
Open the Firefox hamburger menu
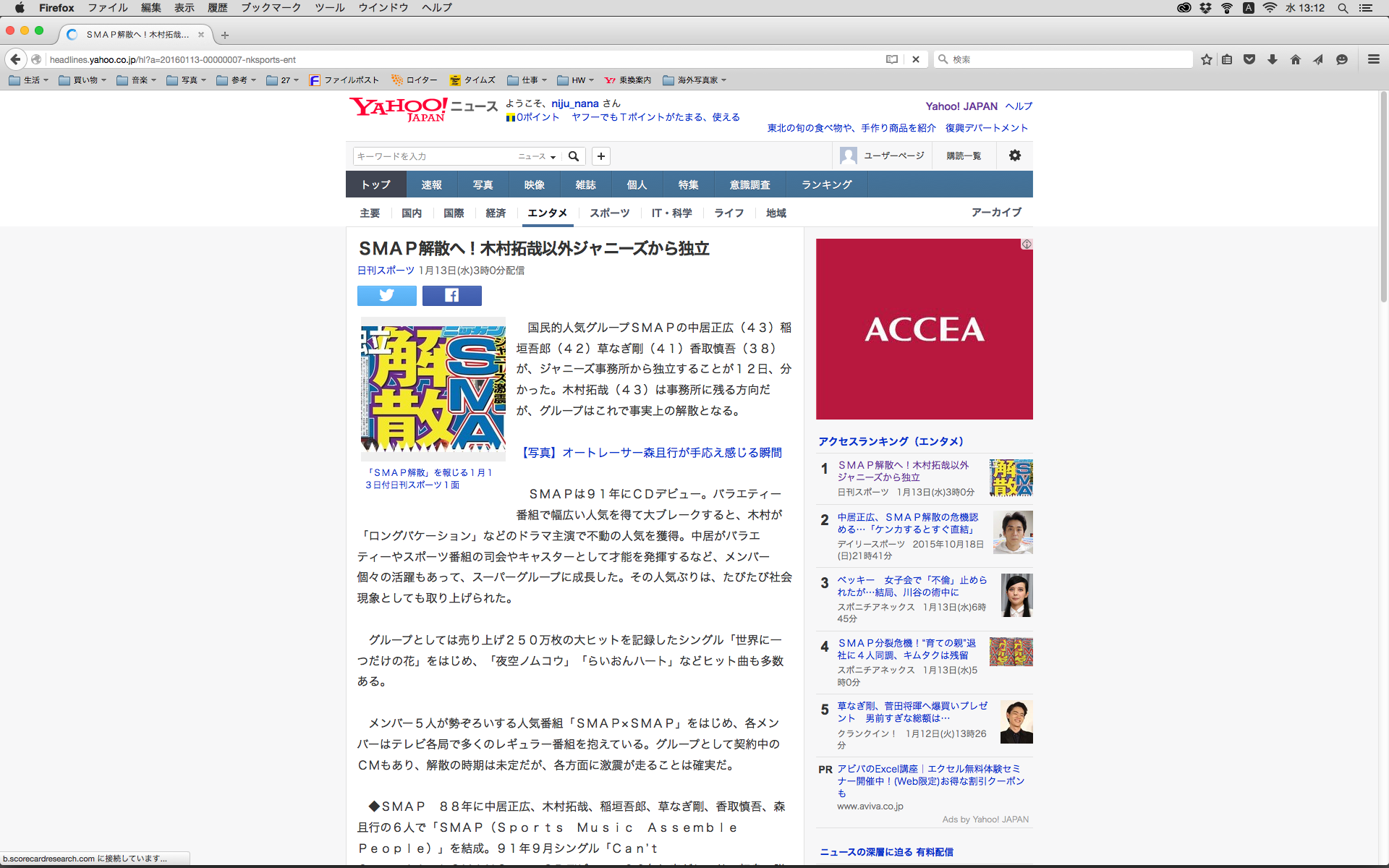pos(1373,59)
